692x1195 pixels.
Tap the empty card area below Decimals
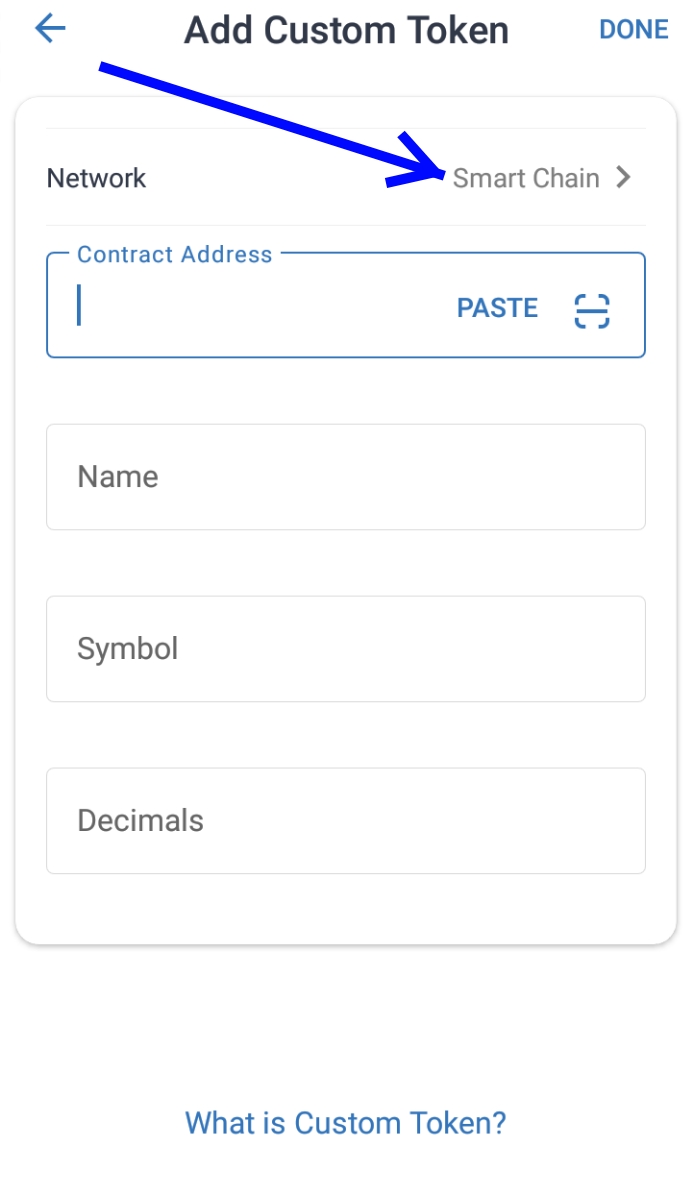tap(345, 908)
